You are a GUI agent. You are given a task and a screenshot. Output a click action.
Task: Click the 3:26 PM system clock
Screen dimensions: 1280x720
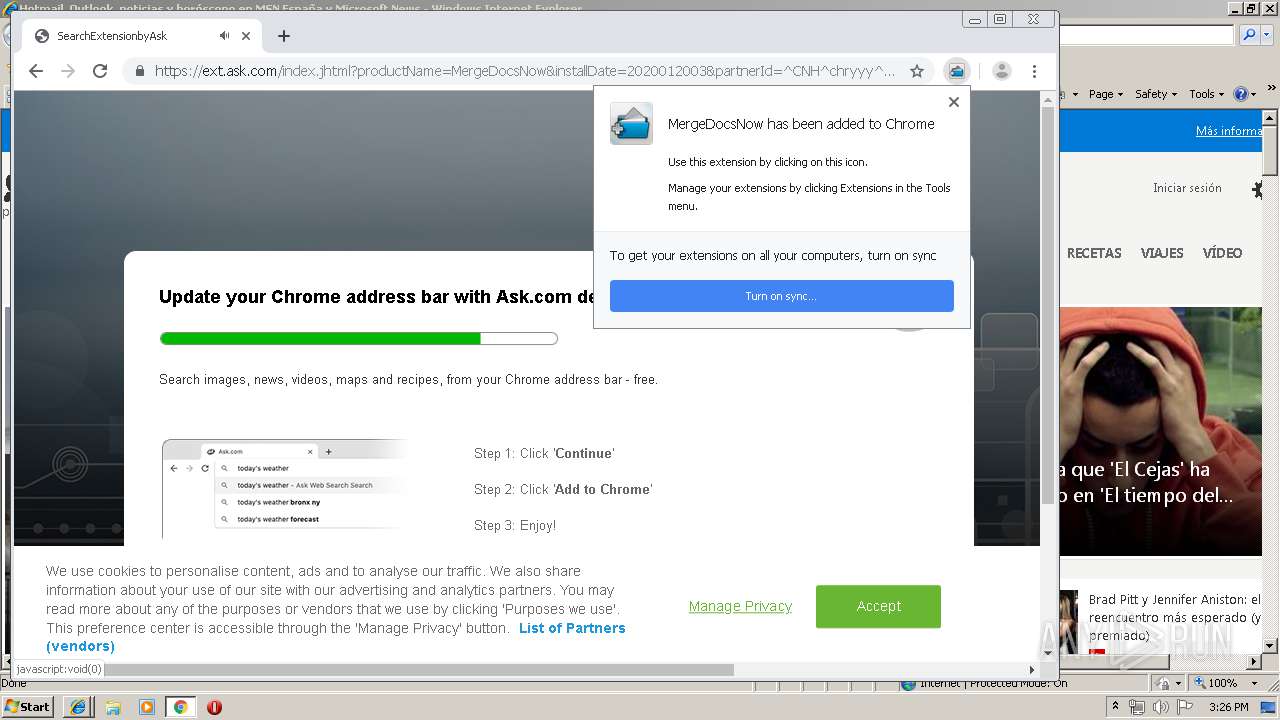(x=1228, y=707)
